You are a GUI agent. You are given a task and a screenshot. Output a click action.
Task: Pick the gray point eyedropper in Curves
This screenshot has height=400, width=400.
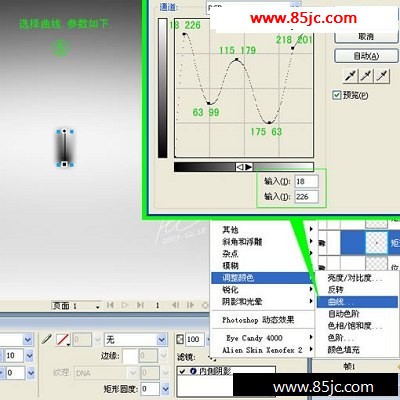pos(366,76)
